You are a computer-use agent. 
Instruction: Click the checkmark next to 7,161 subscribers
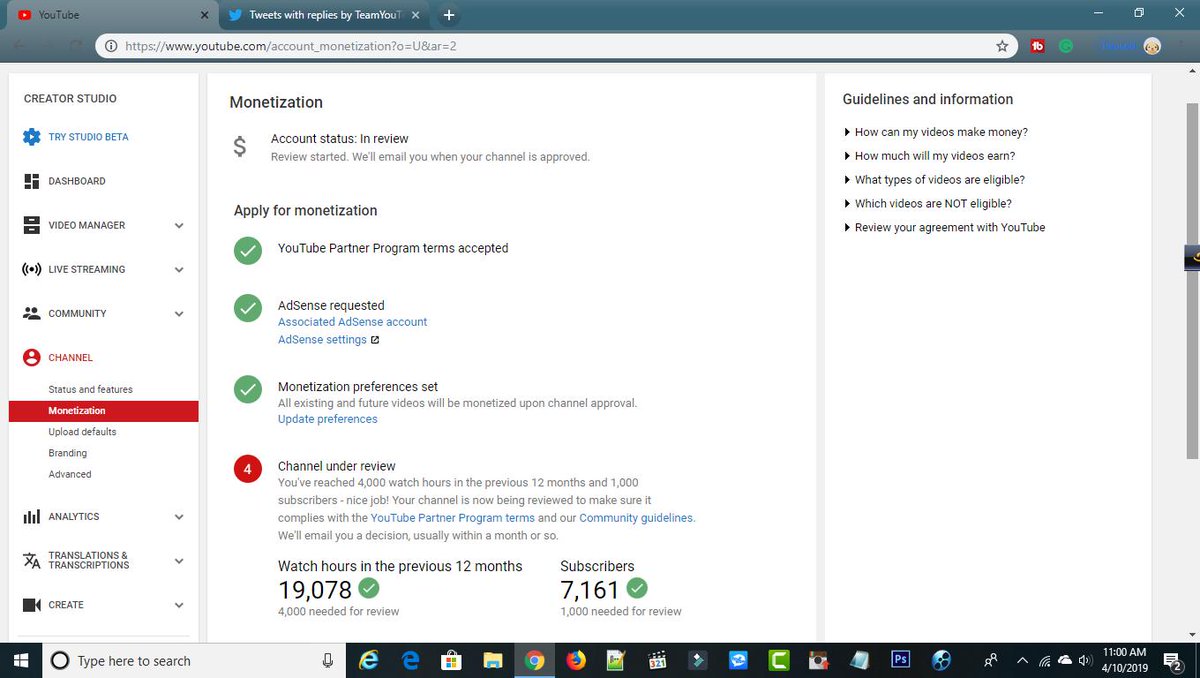(636, 587)
